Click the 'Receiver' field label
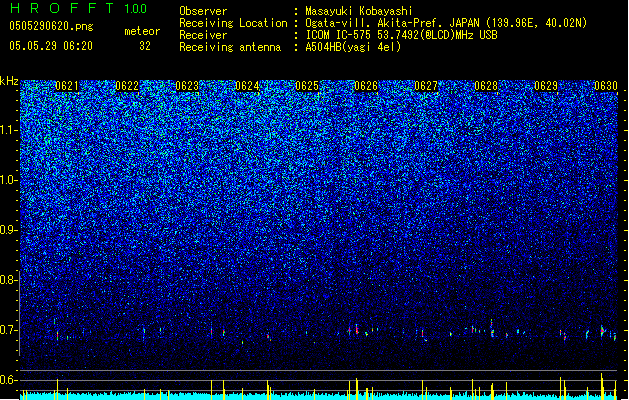This screenshot has width=629, height=400. [x=203, y=35]
